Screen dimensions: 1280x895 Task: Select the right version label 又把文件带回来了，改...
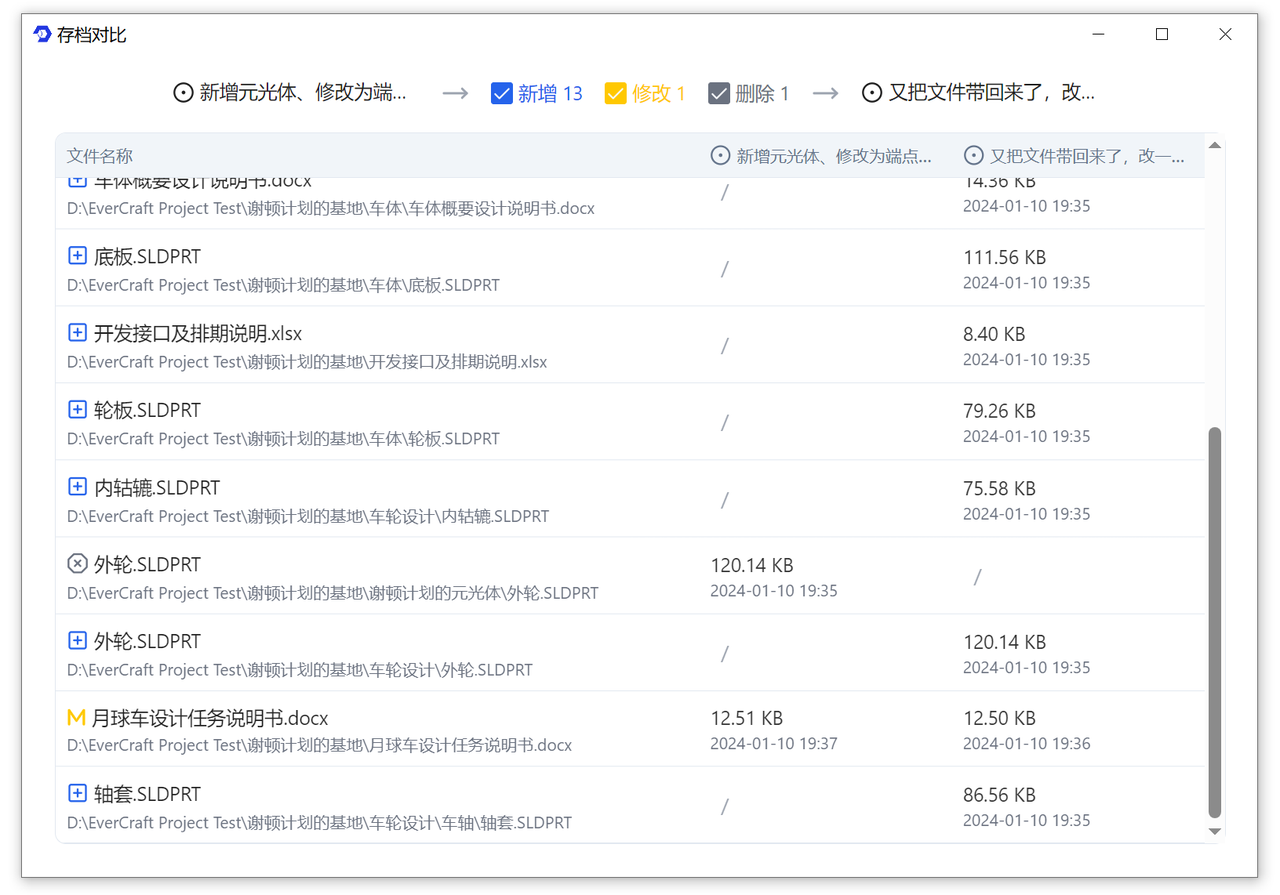coord(990,92)
